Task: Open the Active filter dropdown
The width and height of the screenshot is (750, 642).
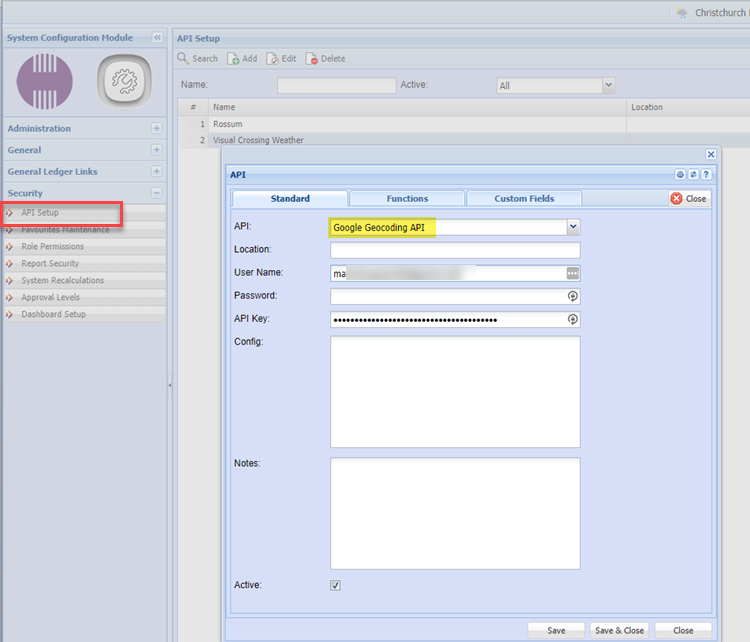Action: tap(608, 86)
